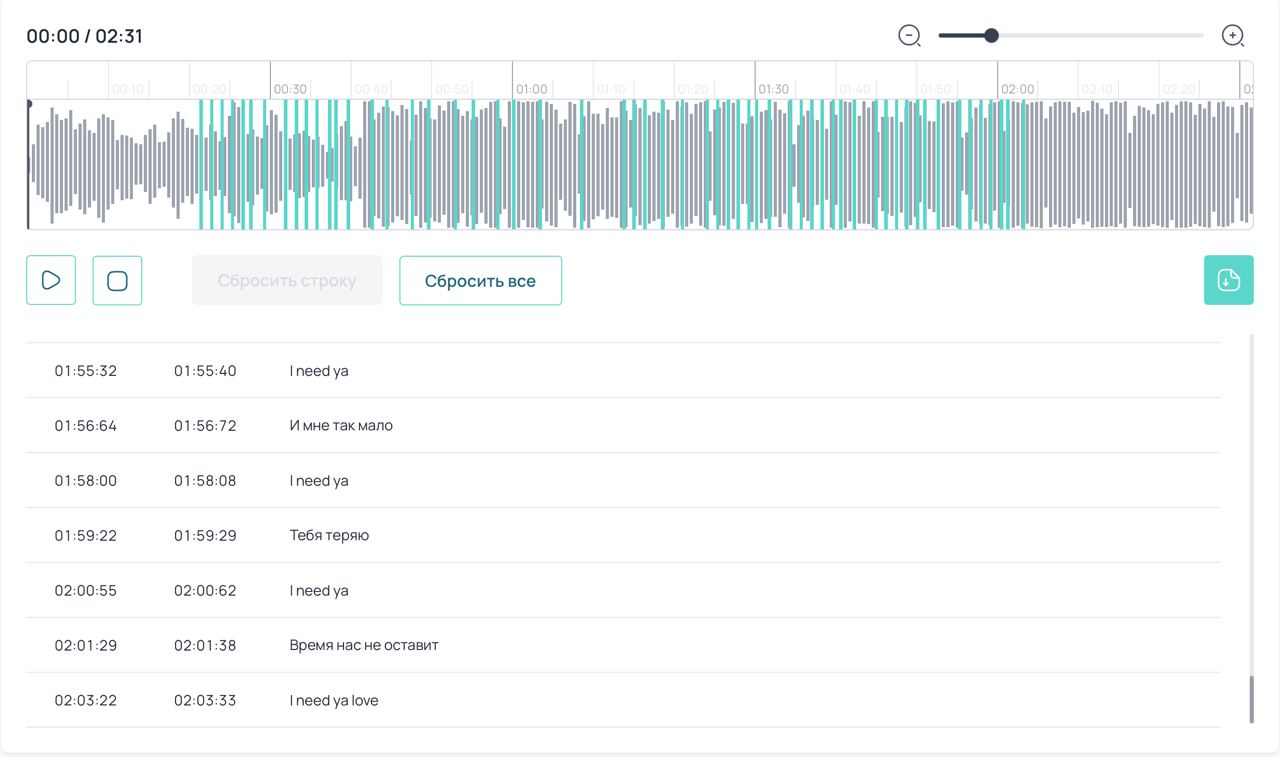Select the line 'I need ya love'
The image size is (1280, 757).
tap(334, 701)
